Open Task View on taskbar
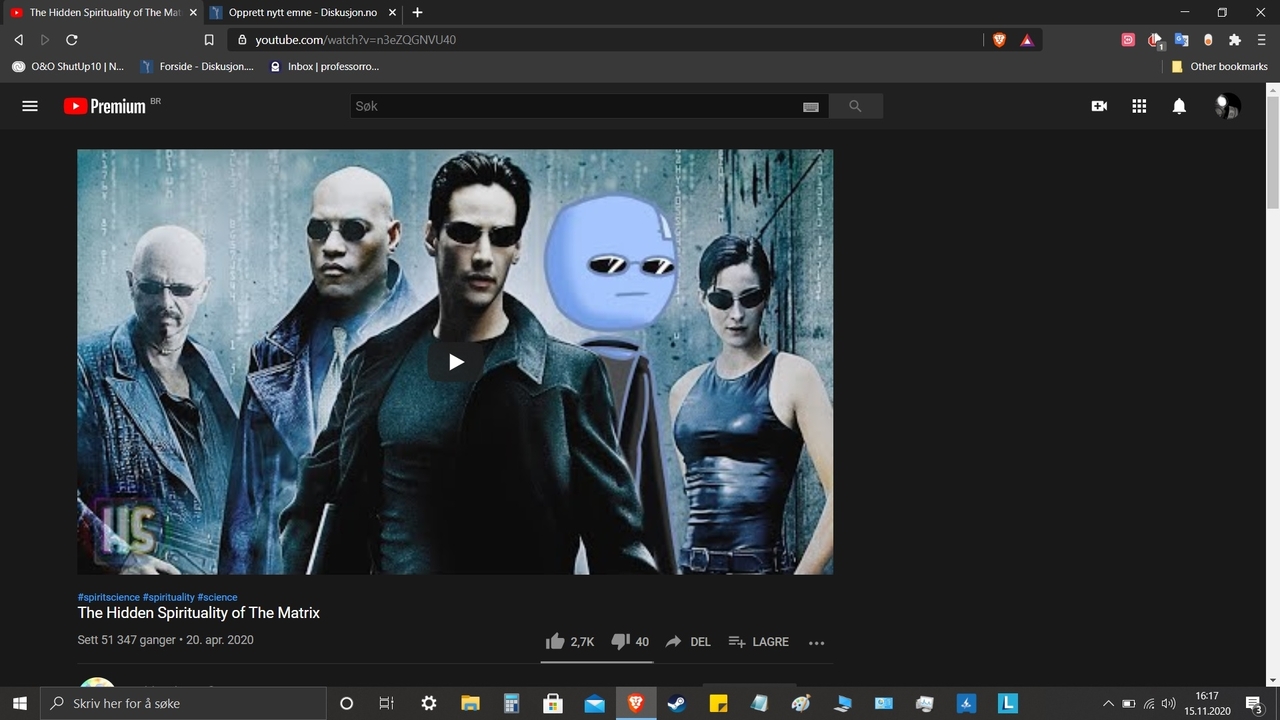The height and width of the screenshot is (720, 1280). pos(387,703)
